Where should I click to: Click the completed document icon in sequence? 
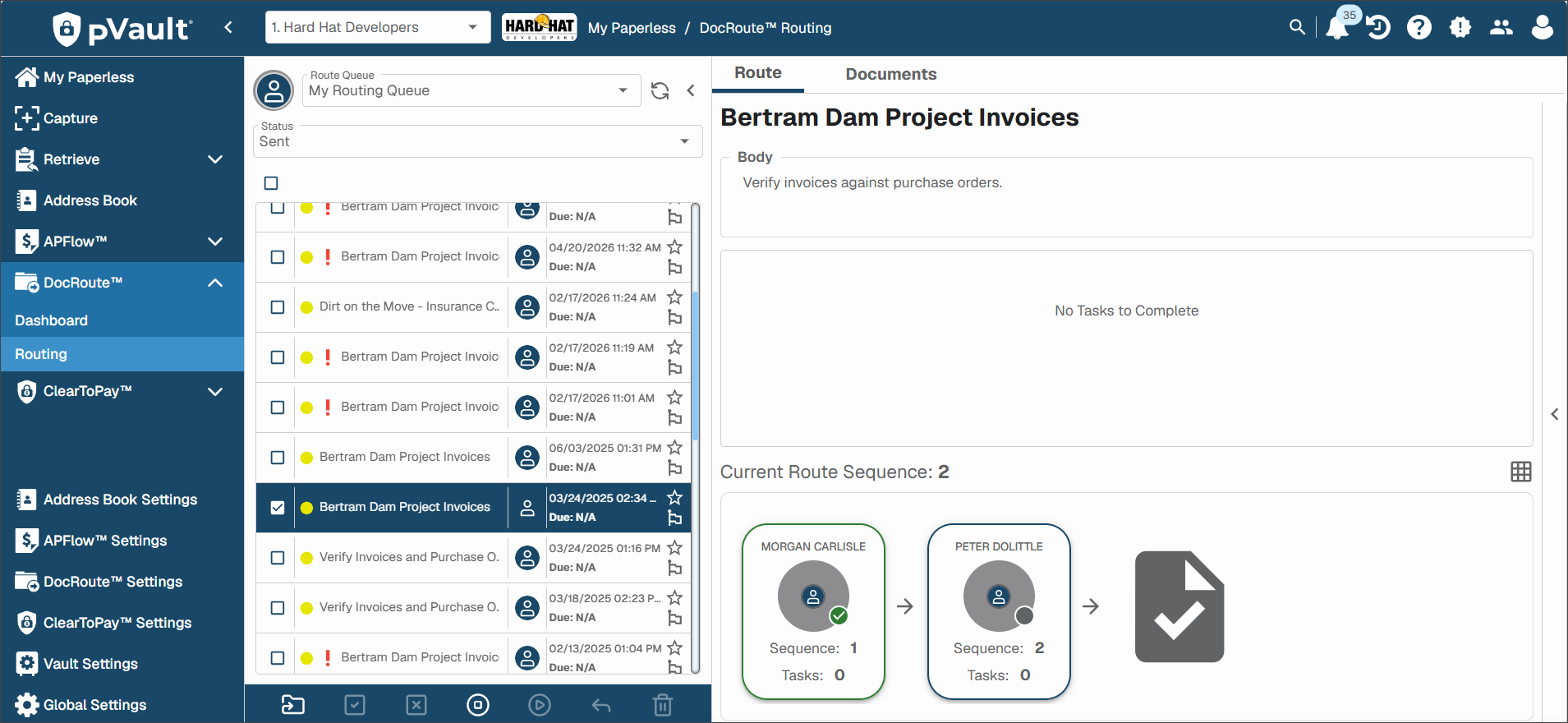pyautogui.click(x=1179, y=606)
